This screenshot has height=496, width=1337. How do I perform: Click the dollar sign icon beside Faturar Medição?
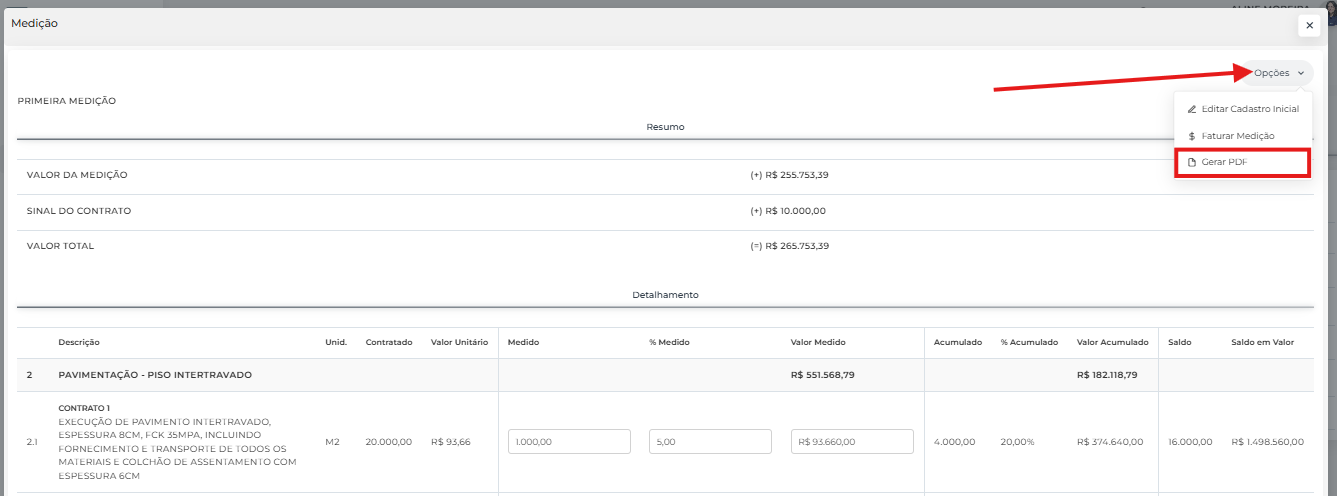(1191, 136)
